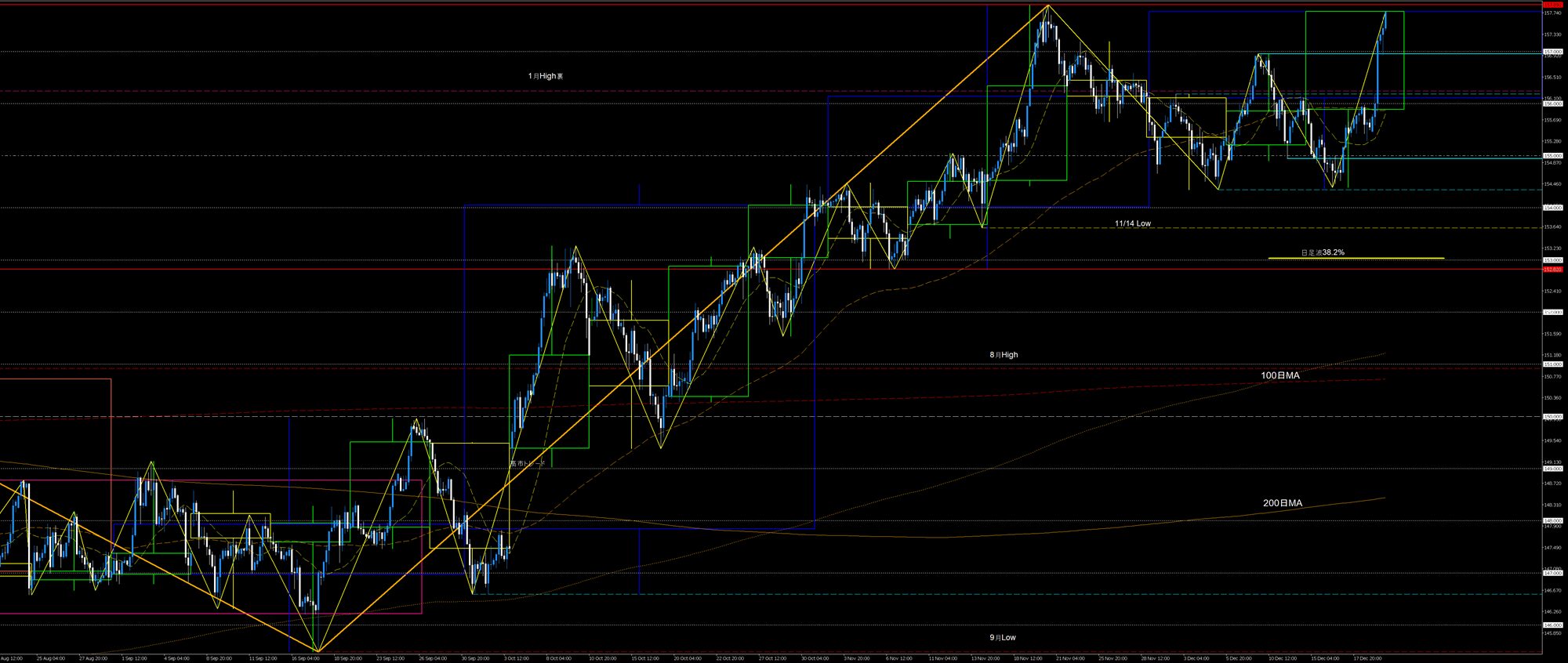The image size is (1568, 663).
Task: Click the 100日MA chart label
Action: [x=1279, y=375]
